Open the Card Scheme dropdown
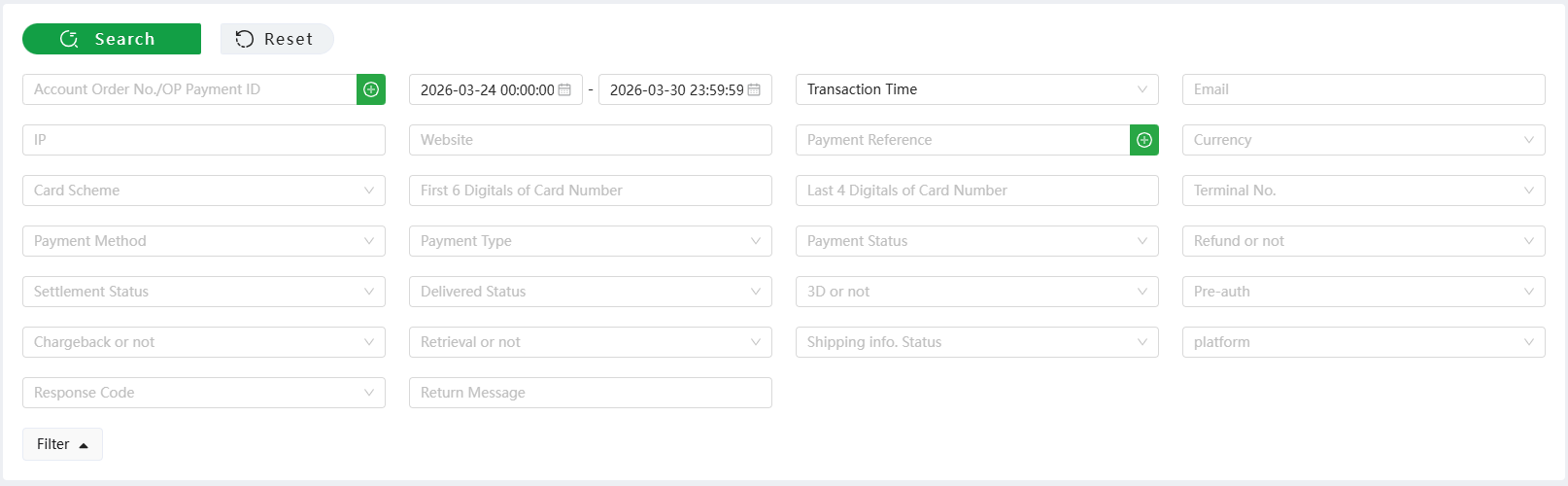Screen dimensions: 1568x486 click(x=204, y=191)
